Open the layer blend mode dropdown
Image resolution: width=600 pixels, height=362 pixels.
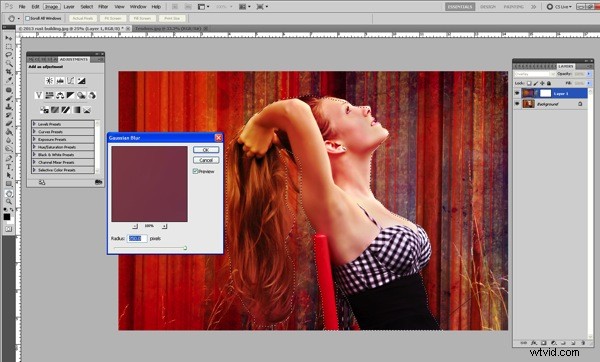click(x=535, y=74)
